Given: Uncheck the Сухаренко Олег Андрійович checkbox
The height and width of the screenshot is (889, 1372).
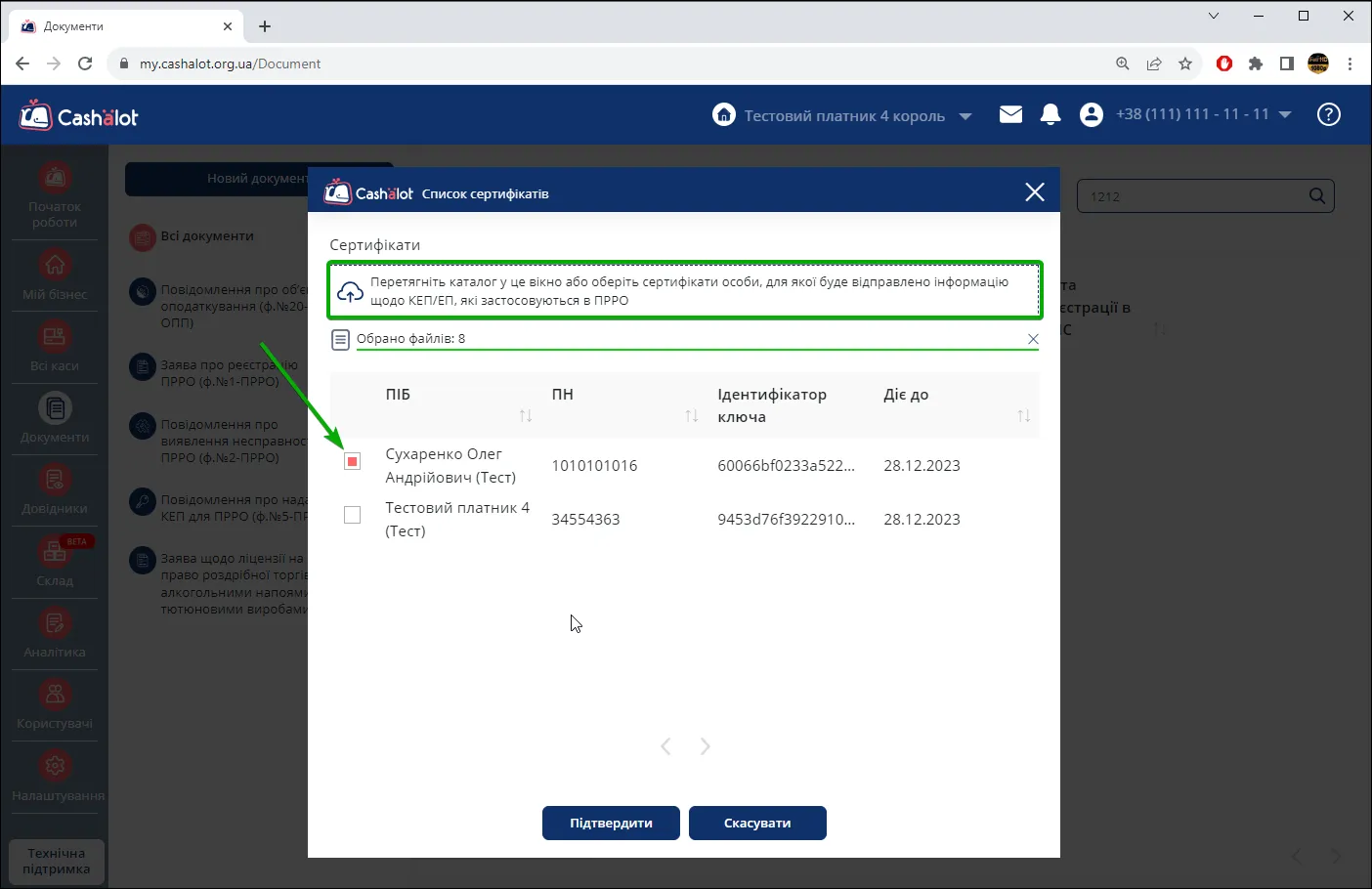Looking at the screenshot, I should pos(353,461).
